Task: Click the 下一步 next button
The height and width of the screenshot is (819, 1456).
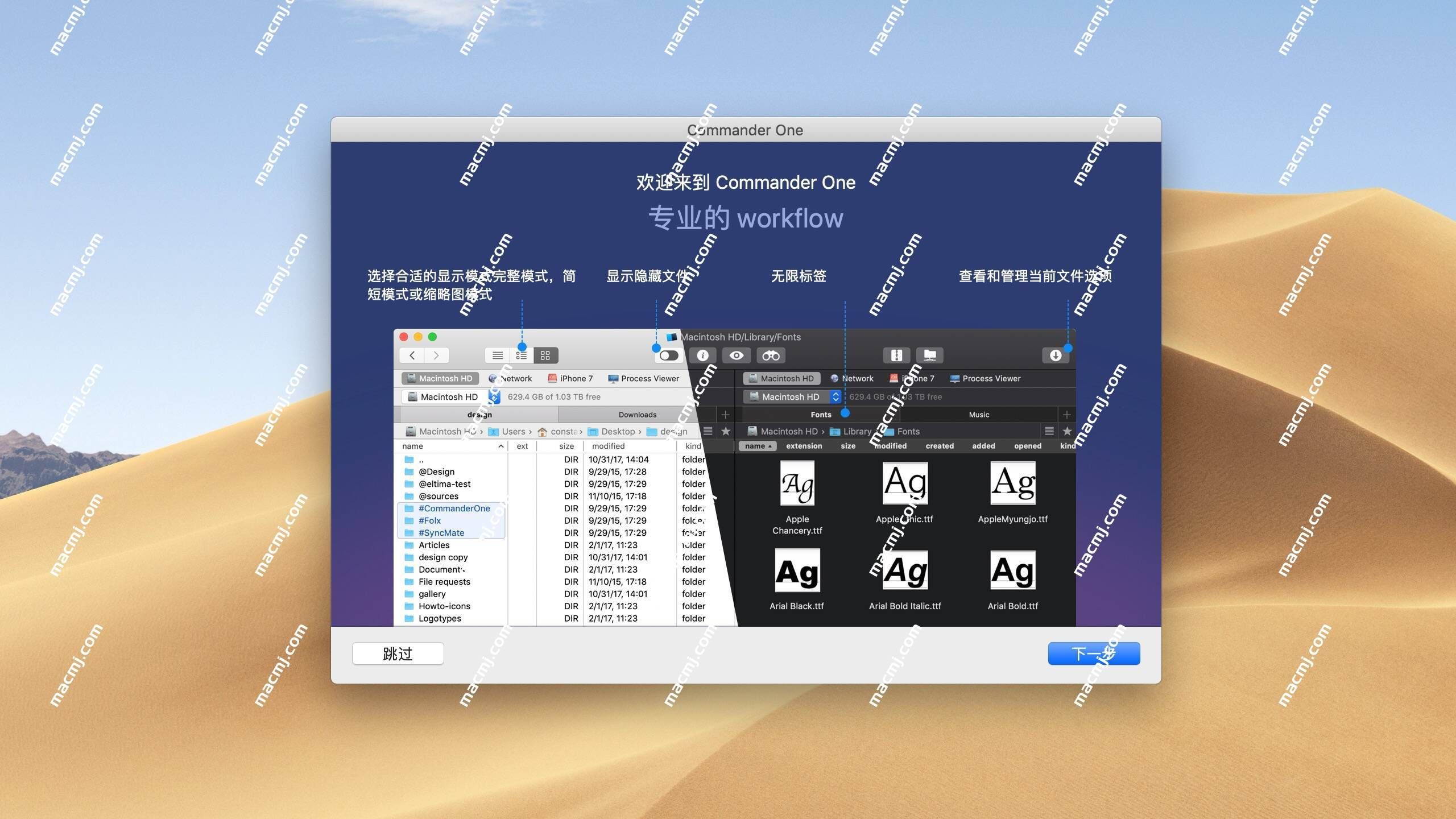Action: pos(1094,653)
